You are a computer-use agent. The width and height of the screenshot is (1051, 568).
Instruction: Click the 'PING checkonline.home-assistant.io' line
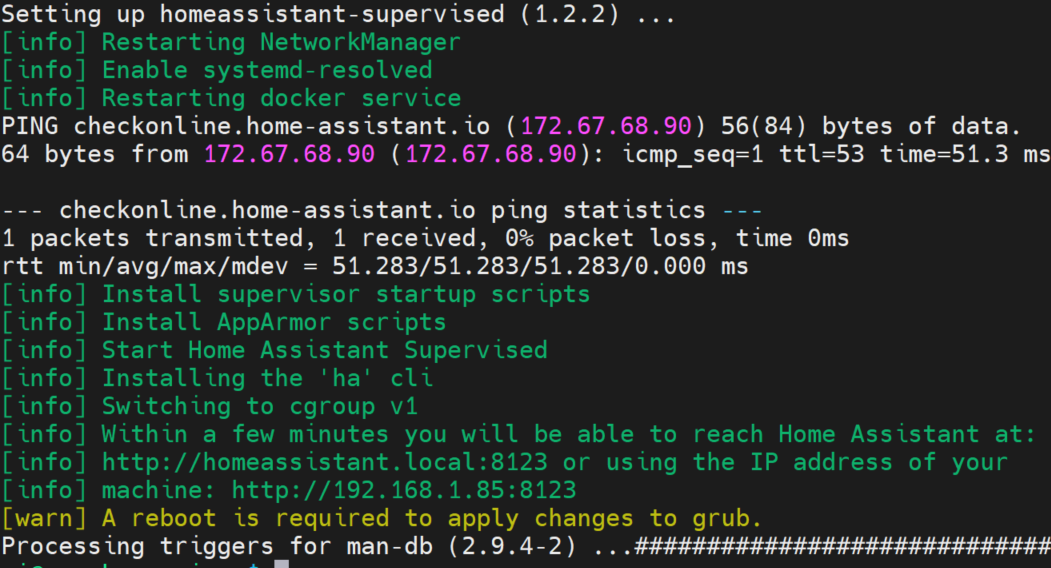(x=511, y=126)
